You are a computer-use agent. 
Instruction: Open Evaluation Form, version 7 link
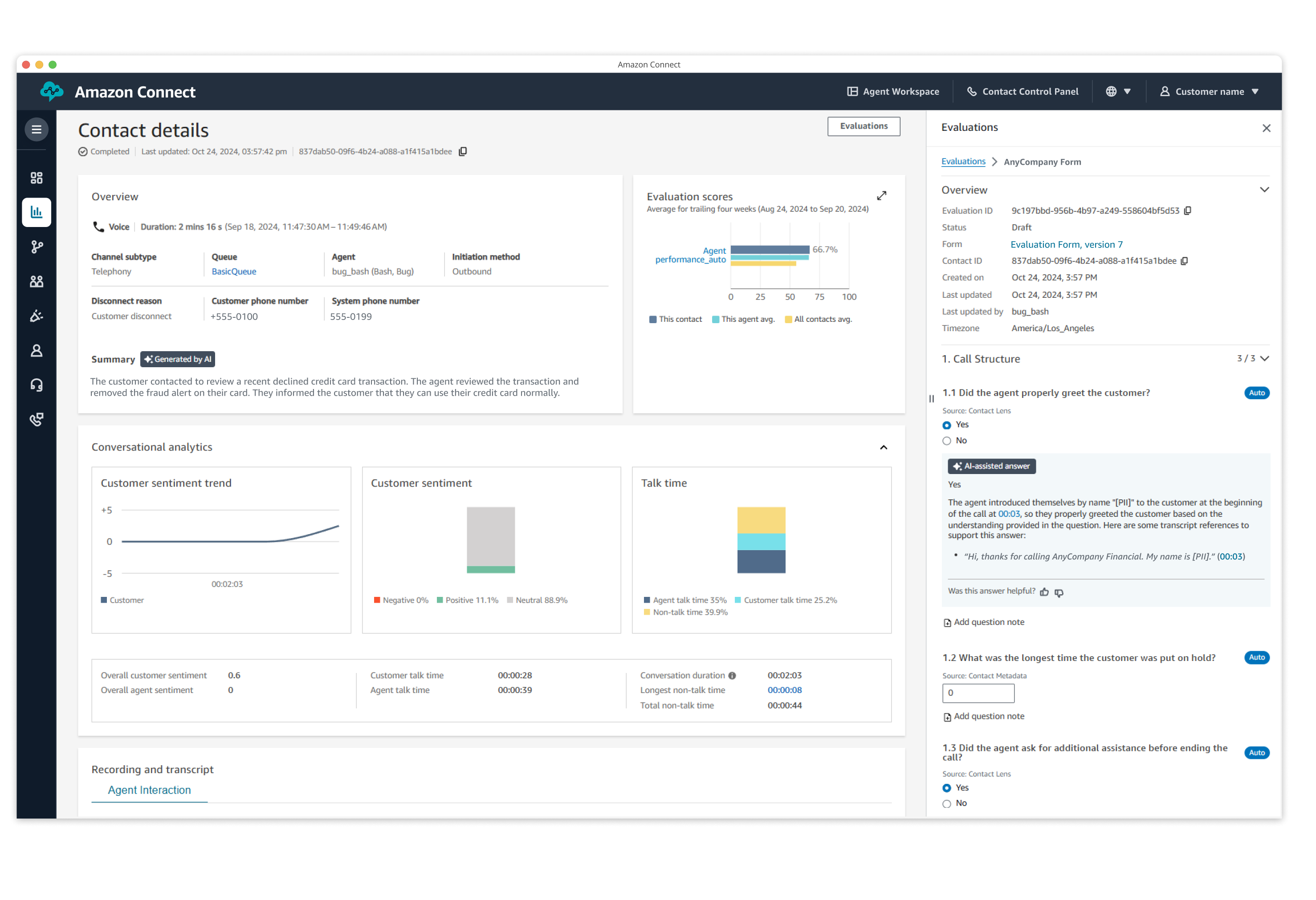pyautogui.click(x=1066, y=244)
